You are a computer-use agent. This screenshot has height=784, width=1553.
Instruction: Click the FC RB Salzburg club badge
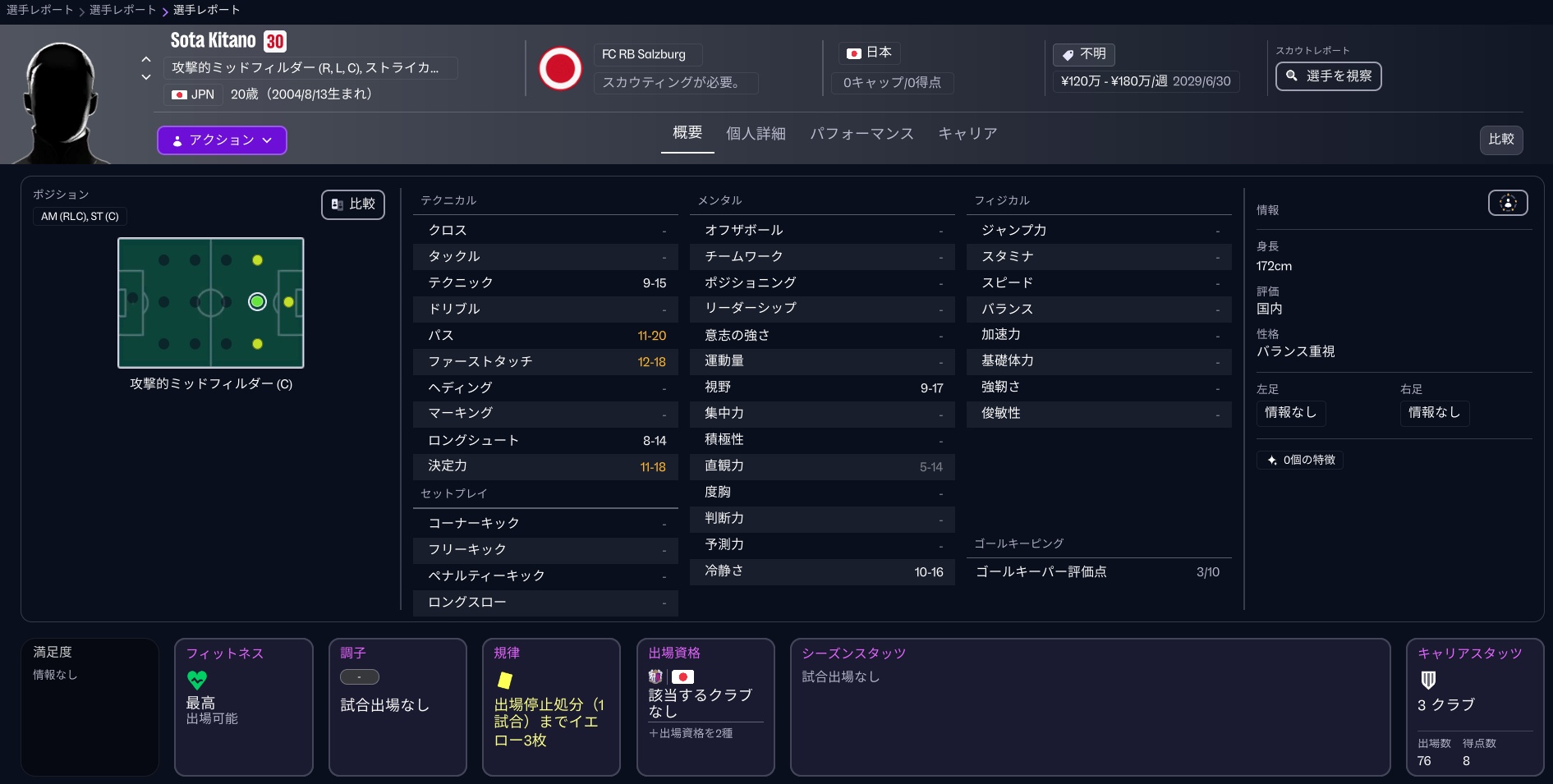click(560, 68)
